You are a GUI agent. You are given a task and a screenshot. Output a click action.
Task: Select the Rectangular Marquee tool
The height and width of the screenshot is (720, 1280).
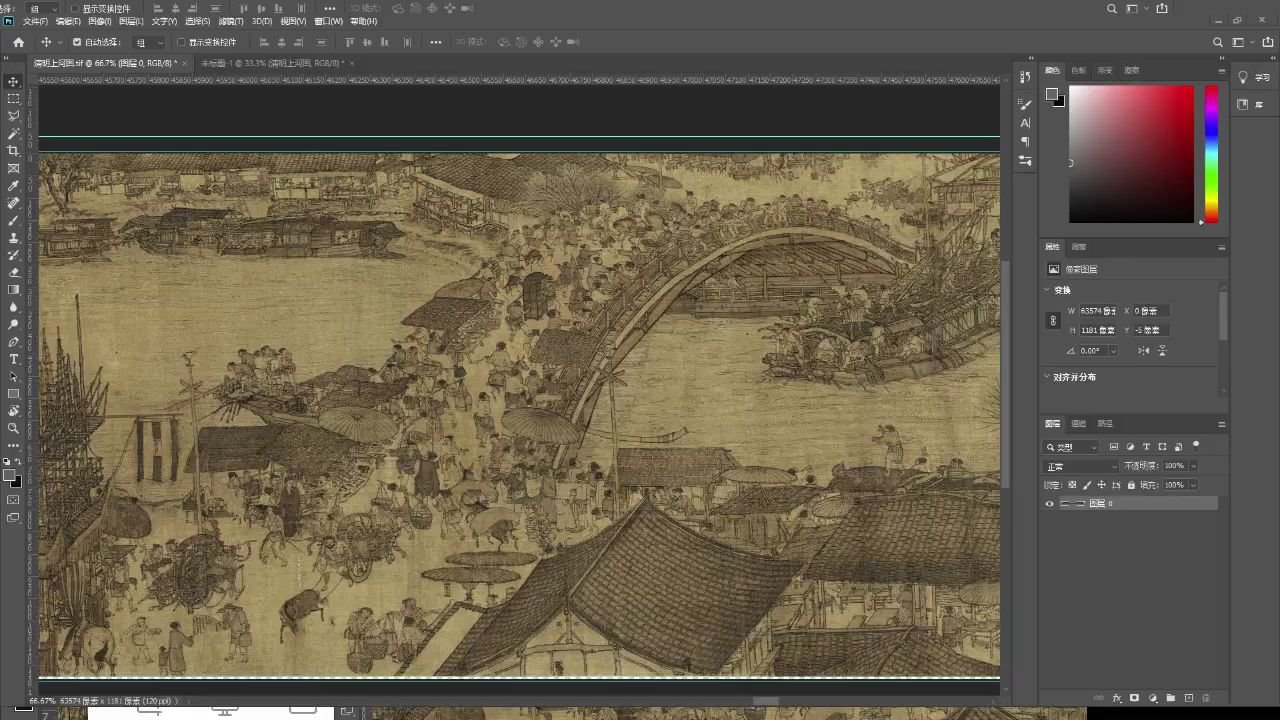13,99
